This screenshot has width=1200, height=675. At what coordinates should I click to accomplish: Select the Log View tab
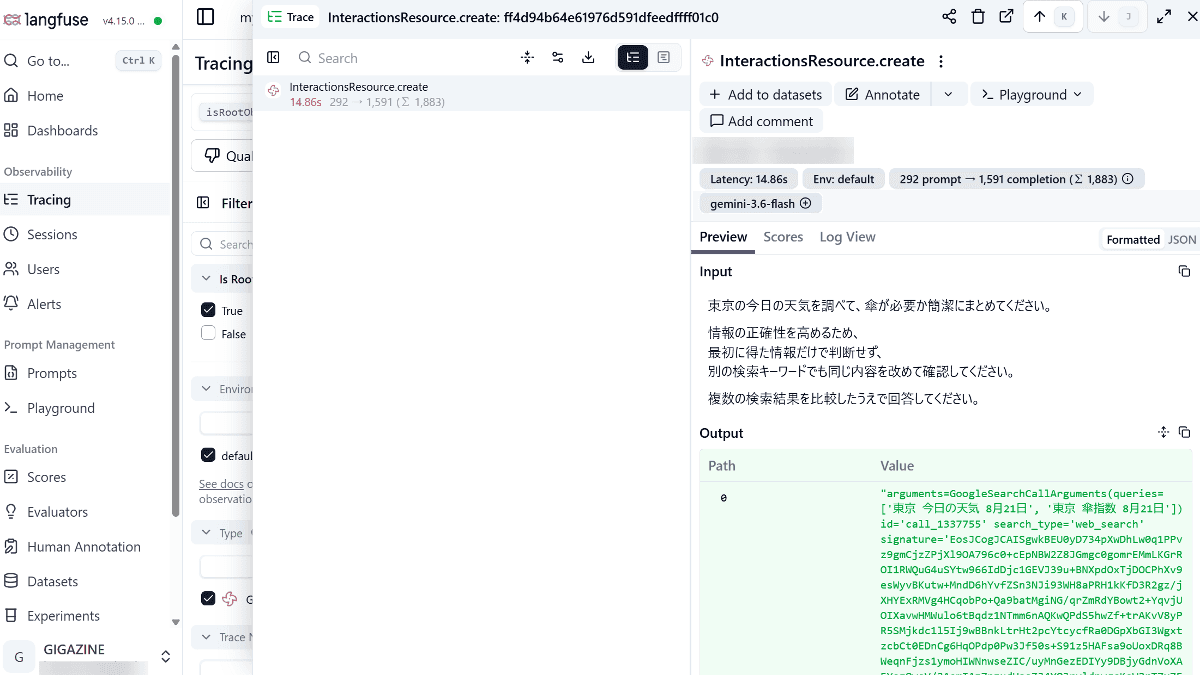847,237
